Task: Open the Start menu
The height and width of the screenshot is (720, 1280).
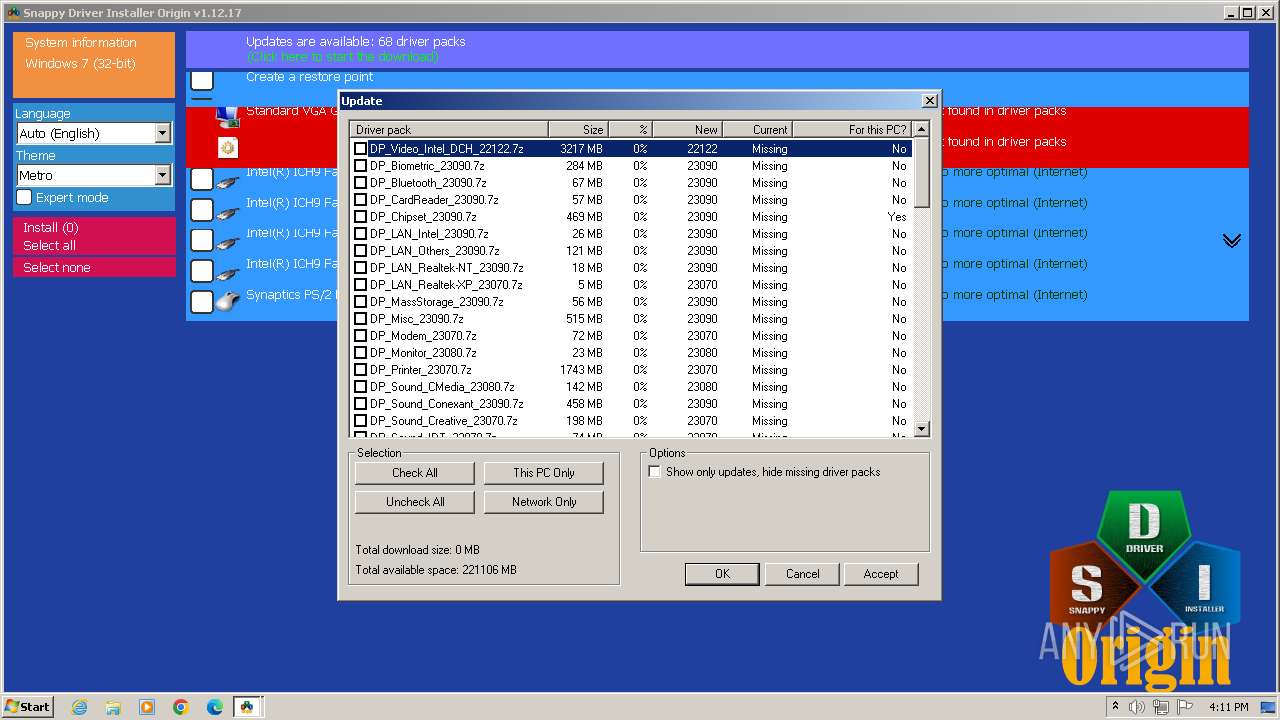Action: (x=28, y=706)
